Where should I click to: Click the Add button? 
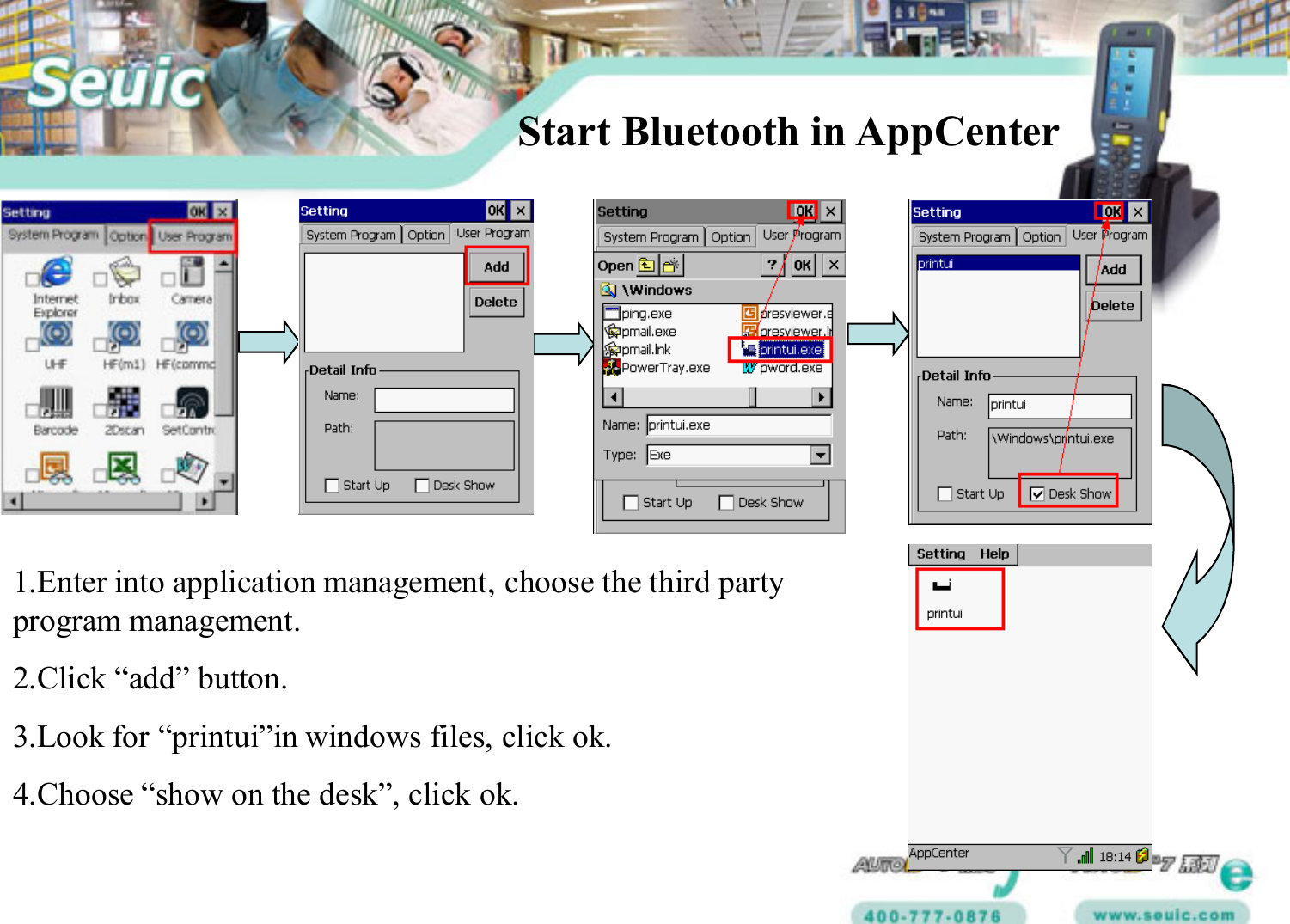[496, 266]
